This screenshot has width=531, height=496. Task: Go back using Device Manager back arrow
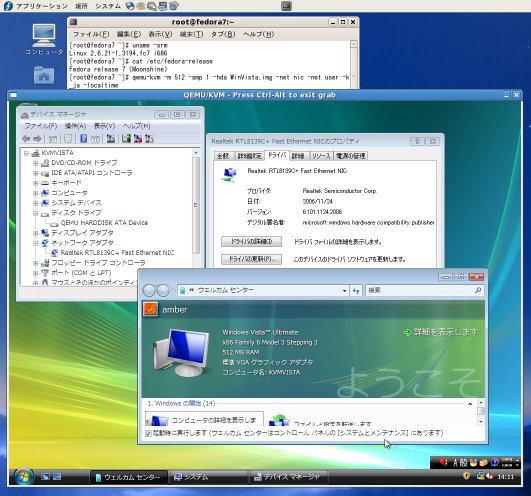pyautogui.click(x=26, y=138)
